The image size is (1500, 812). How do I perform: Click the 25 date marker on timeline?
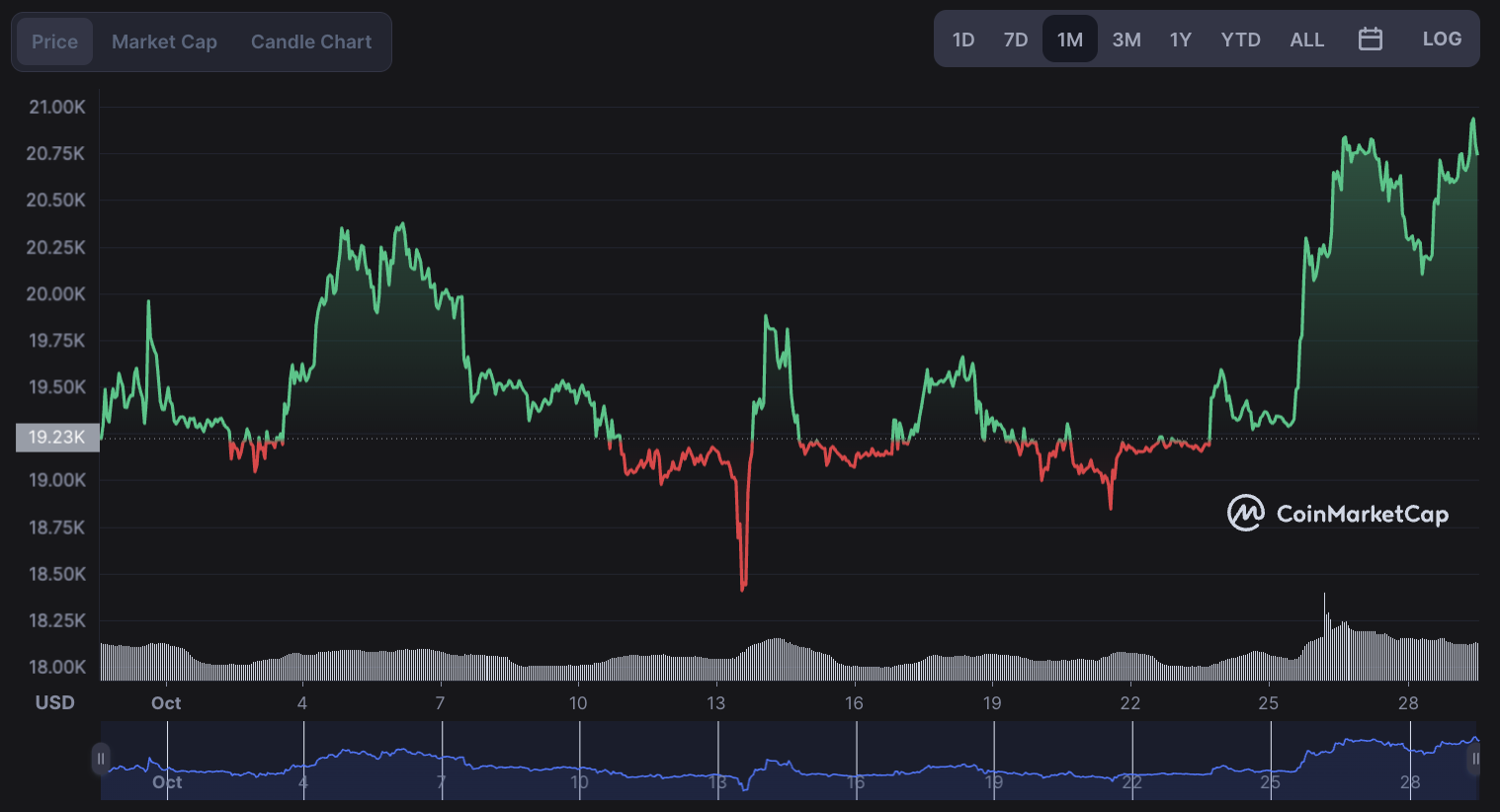point(1268,702)
